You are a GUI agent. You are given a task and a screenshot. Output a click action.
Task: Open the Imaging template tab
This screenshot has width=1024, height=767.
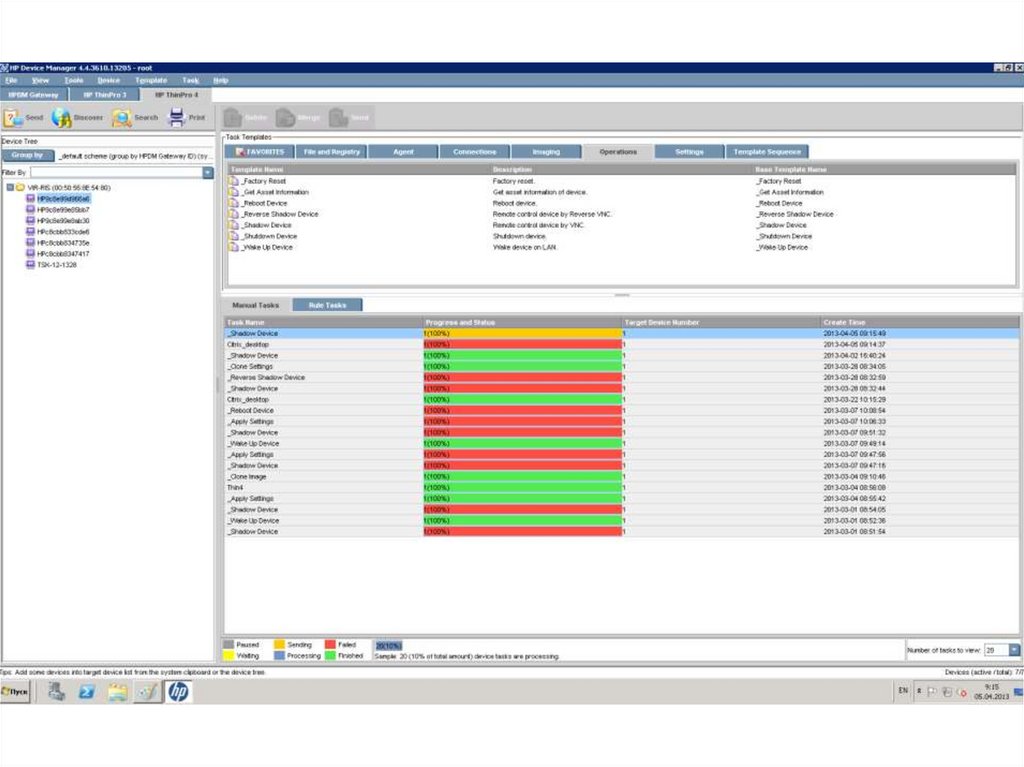pyautogui.click(x=546, y=152)
